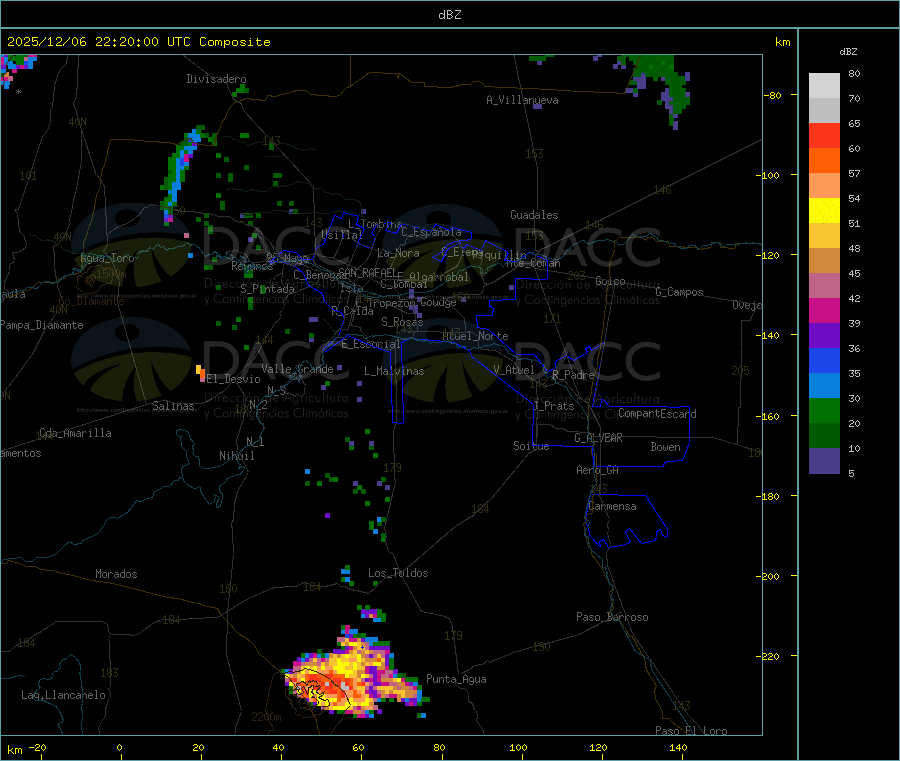Select the Los_Toldos label
The width and height of the screenshot is (900, 761).
[x=398, y=573]
